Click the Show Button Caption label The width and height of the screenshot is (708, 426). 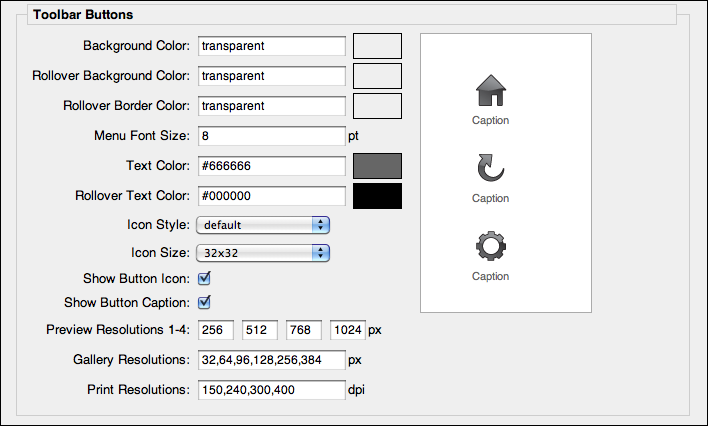click(x=127, y=302)
